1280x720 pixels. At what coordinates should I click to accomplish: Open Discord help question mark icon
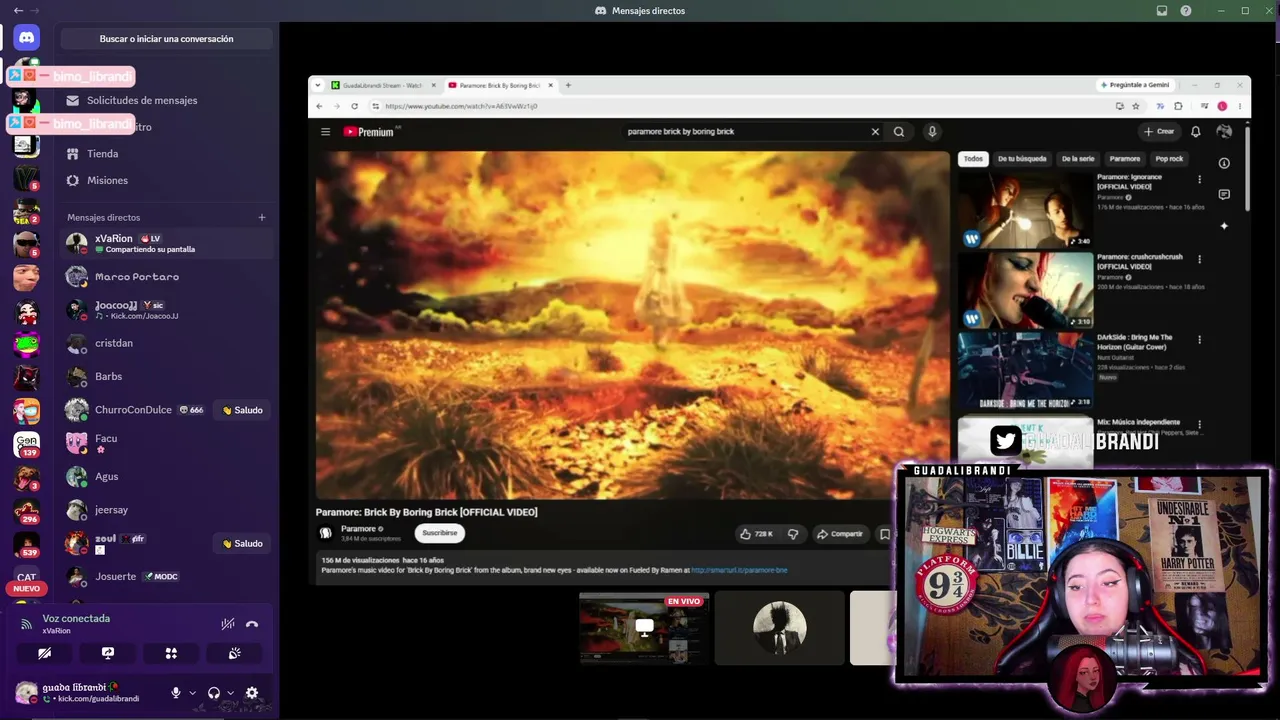pyautogui.click(x=1186, y=11)
